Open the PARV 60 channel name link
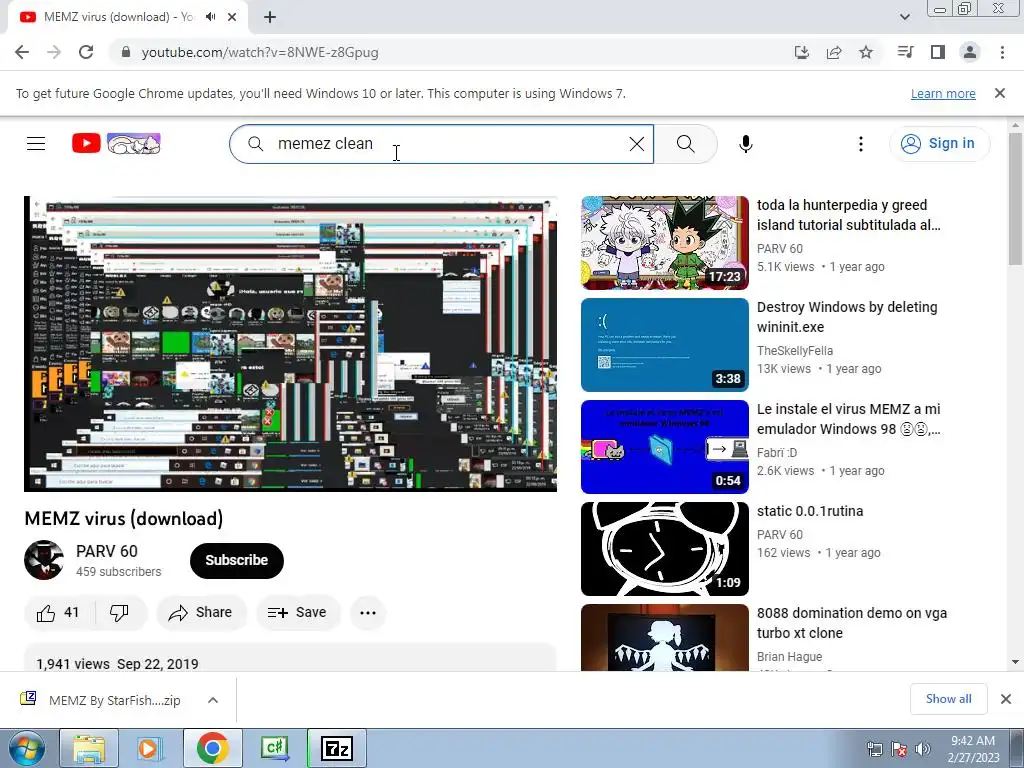The image size is (1024, 768). [106, 551]
